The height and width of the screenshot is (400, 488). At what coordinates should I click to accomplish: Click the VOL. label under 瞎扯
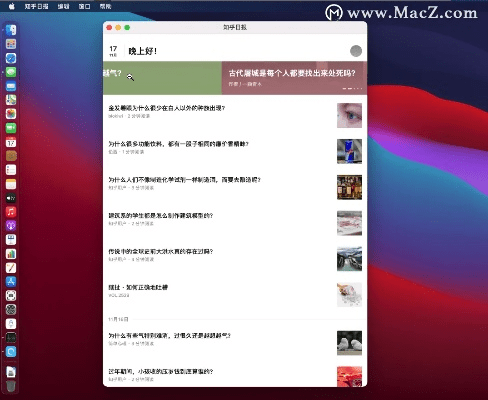pos(119,295)
